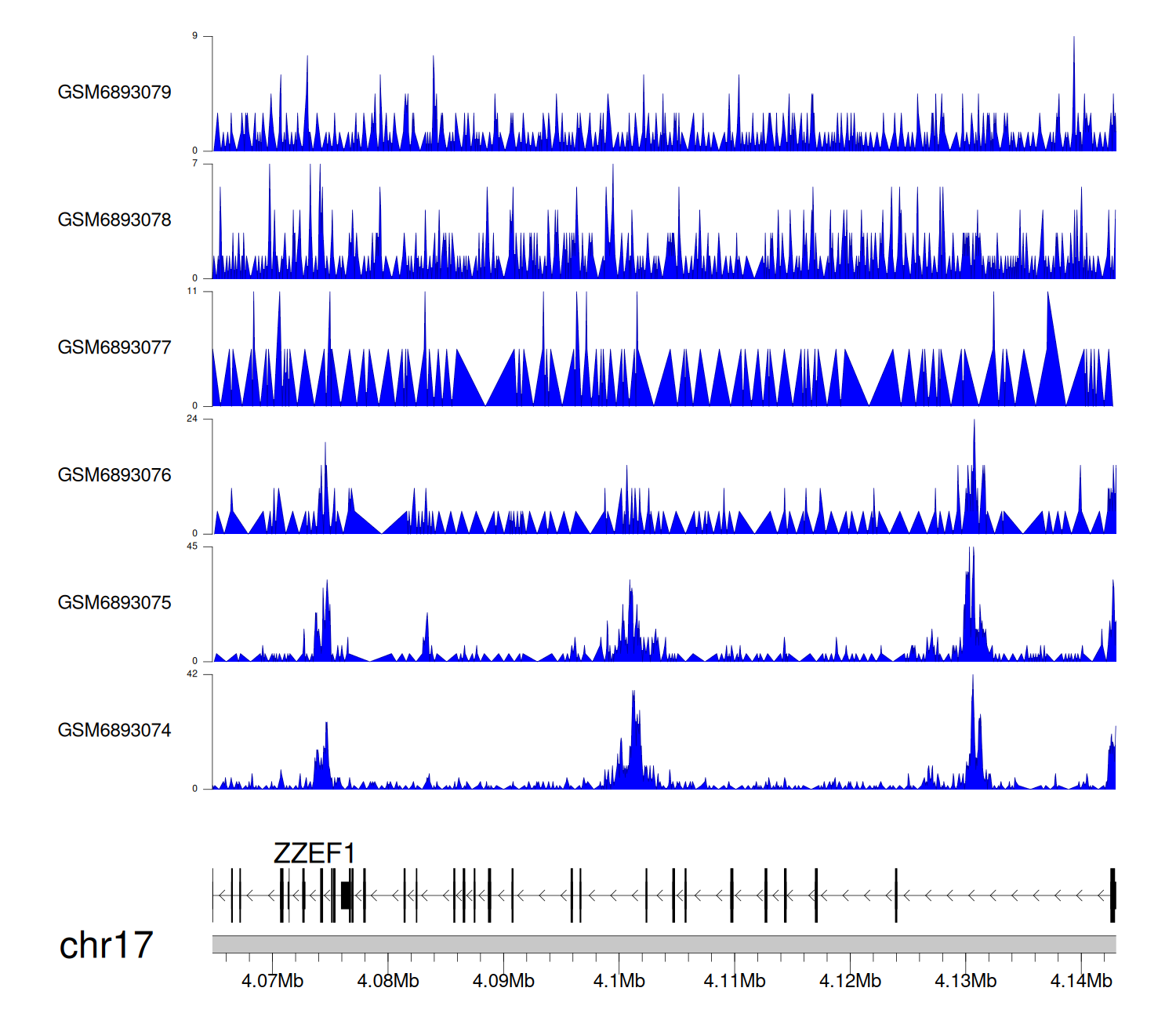Click the GSM6893077 track name
1176x1035 pixels.
(114, 348)
